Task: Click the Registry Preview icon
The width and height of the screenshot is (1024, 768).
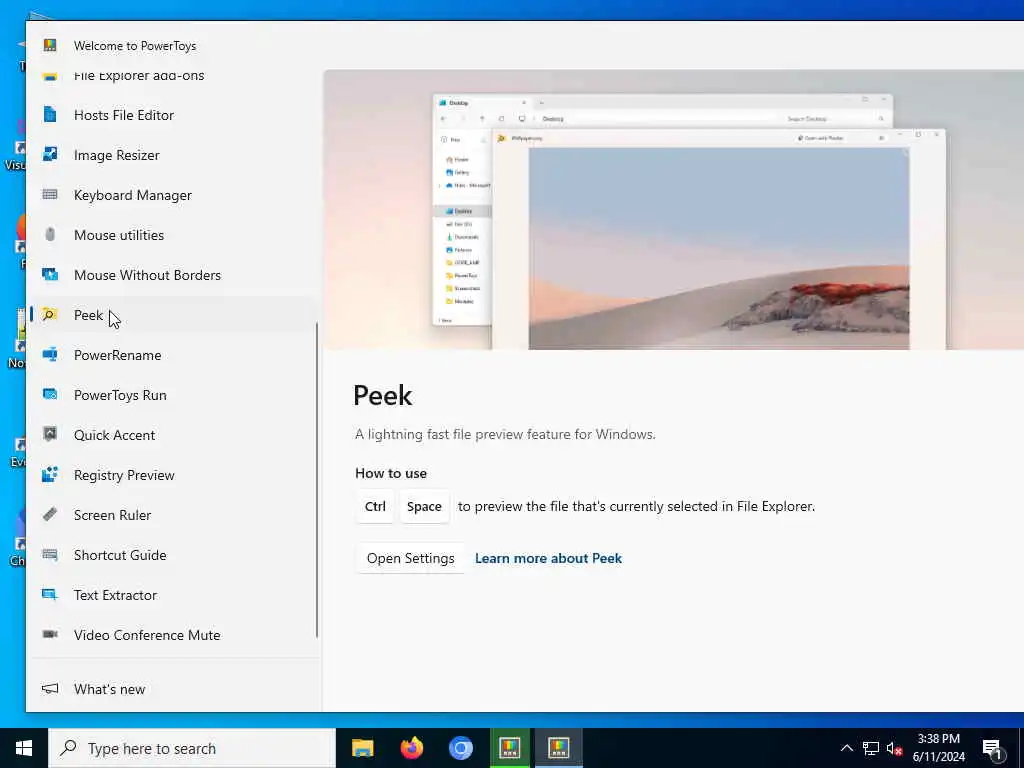Action: (x=50, y=474)
